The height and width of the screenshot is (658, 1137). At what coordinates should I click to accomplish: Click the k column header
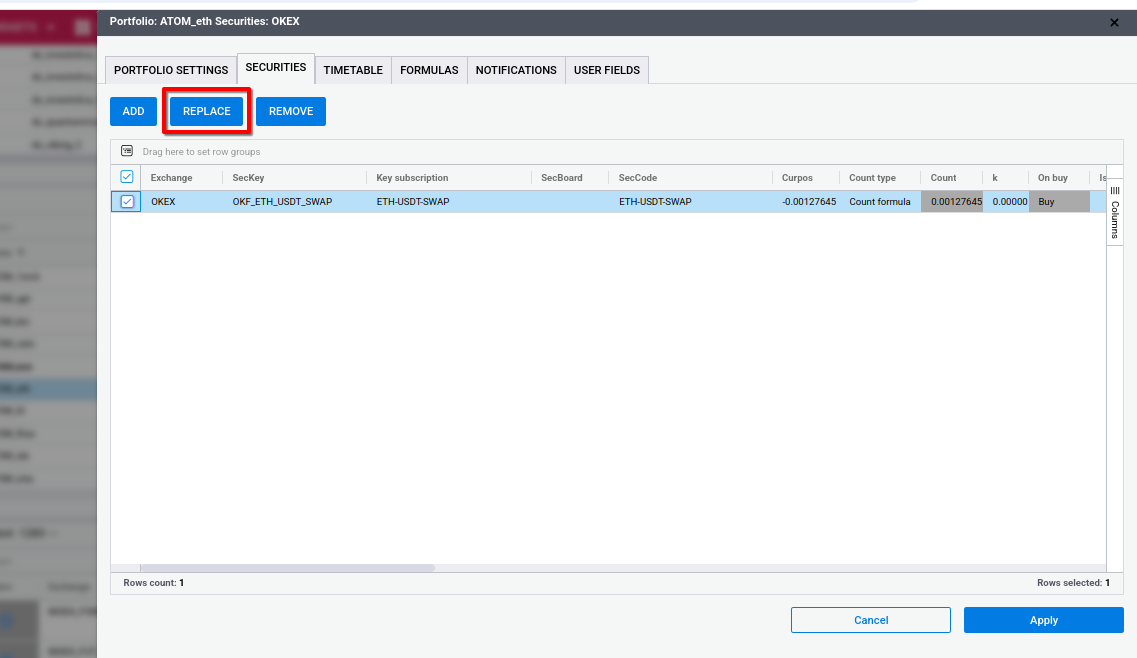(995, 178)
